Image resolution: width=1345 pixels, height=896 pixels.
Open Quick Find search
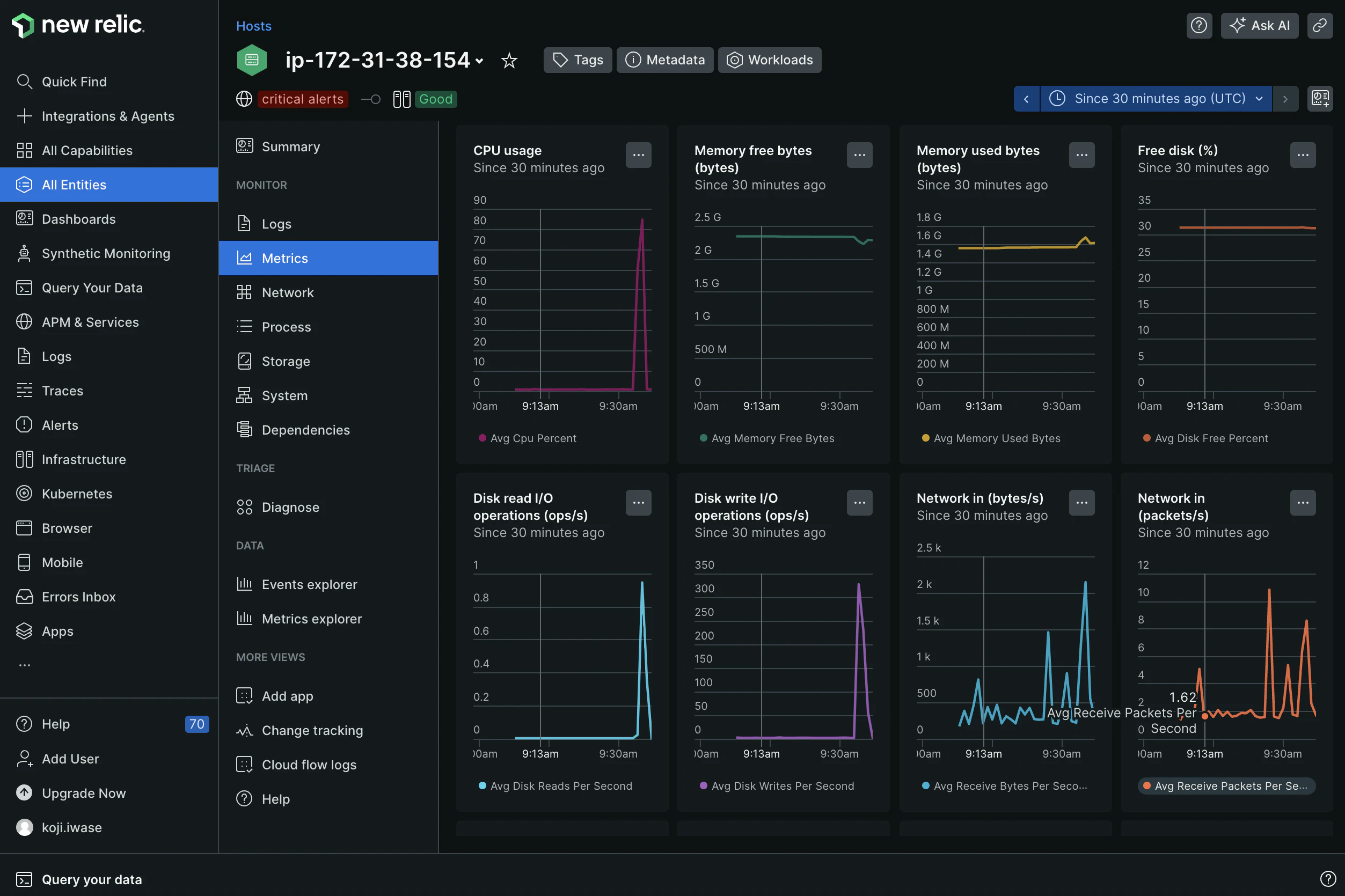(108, 82)
